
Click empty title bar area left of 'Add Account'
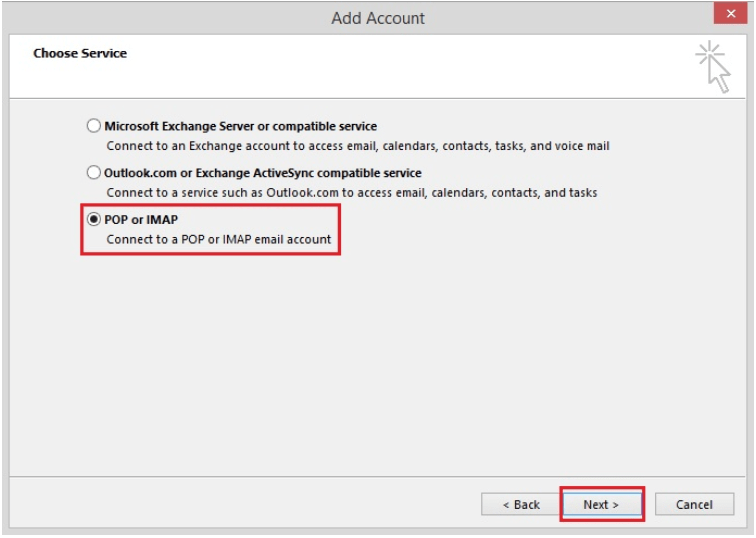point(150,18)
